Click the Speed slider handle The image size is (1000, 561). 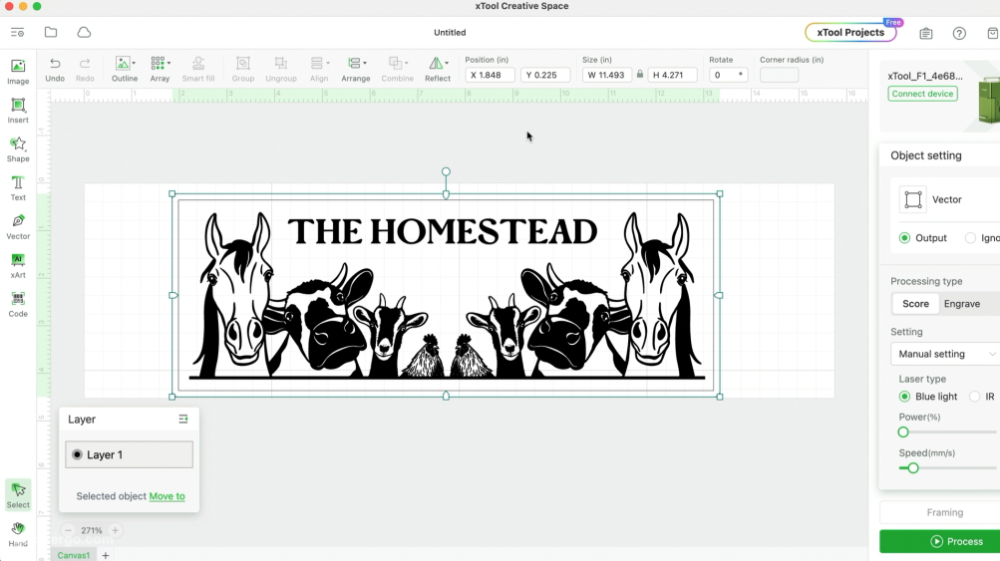pyautogui.click(x=913, y=468)
